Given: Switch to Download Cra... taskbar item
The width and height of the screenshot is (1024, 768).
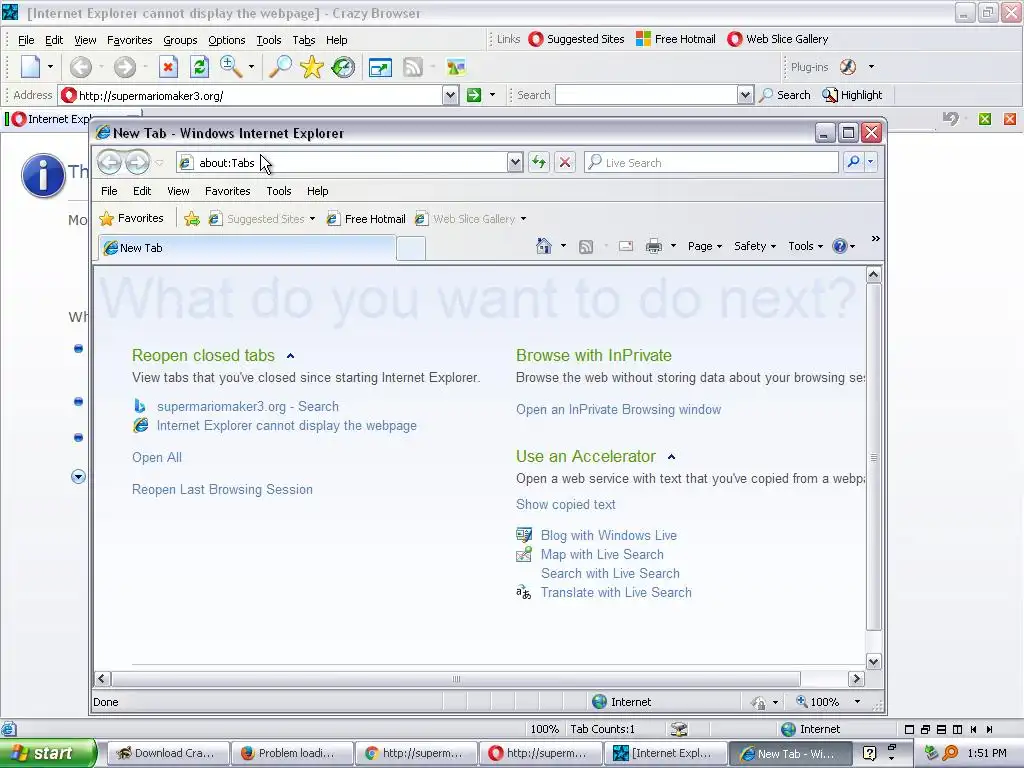Looking at the screenshot, I should coord(167,753).
